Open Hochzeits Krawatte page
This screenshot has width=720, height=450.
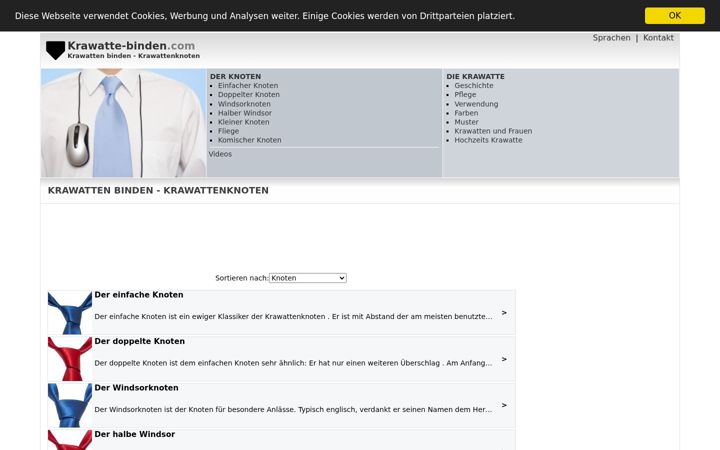coord(489,140)
